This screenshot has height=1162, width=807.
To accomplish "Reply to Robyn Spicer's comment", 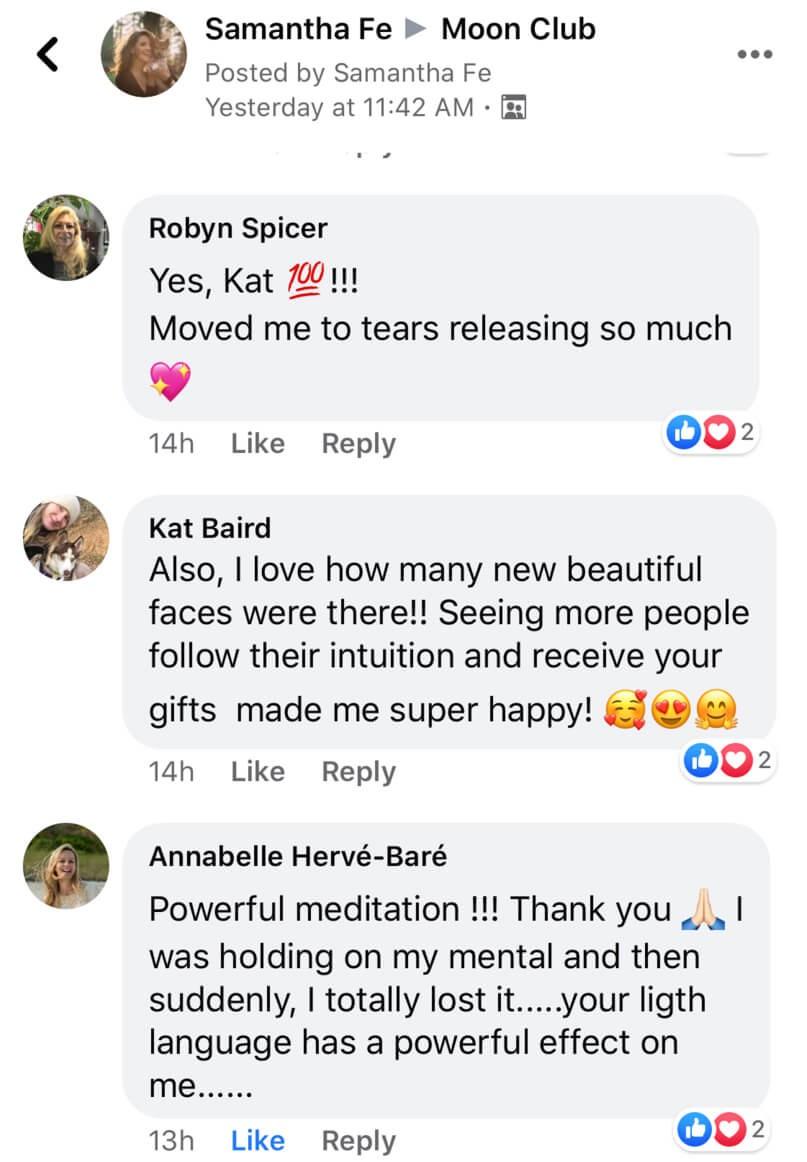I will pos(358,443).
